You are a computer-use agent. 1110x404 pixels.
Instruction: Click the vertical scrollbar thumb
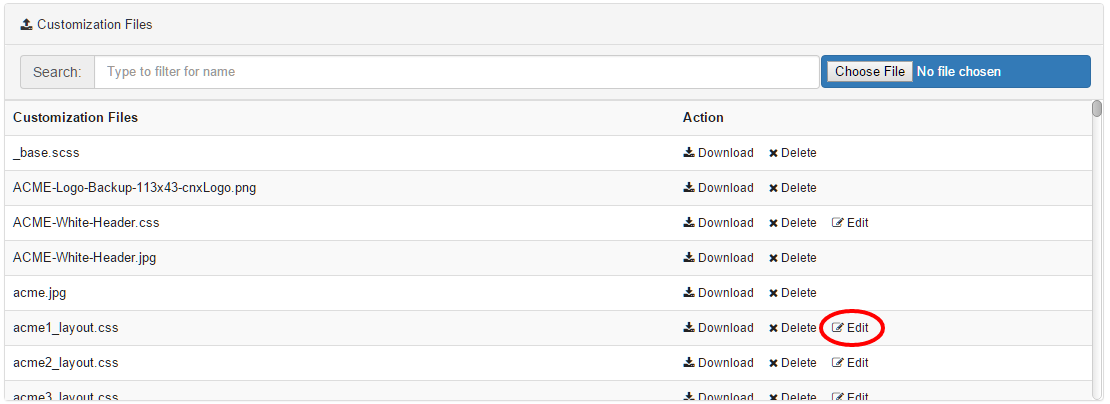[x=1097, y=109]
